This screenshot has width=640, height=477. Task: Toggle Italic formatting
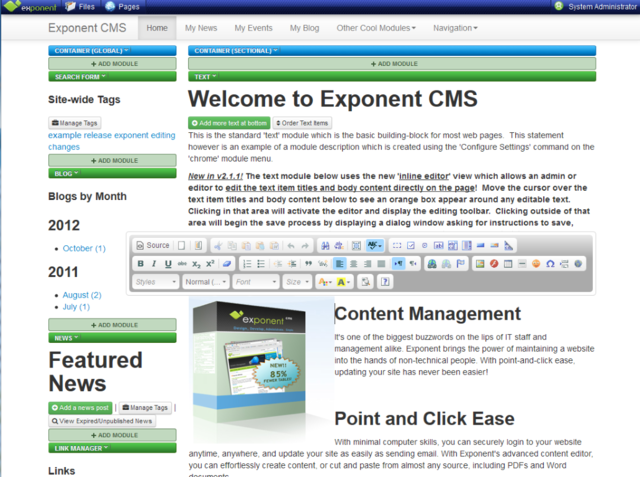point(154,264)
